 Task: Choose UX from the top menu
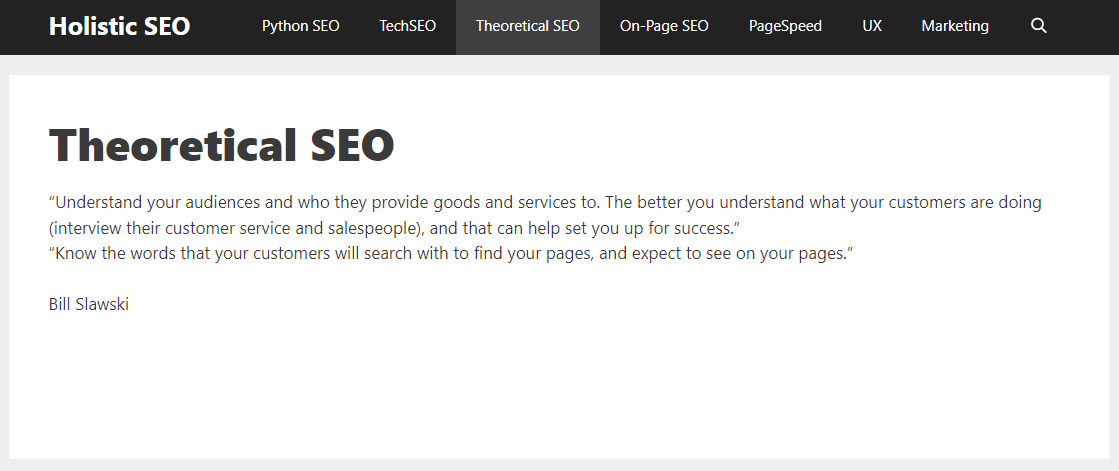(x=872, y=26)
